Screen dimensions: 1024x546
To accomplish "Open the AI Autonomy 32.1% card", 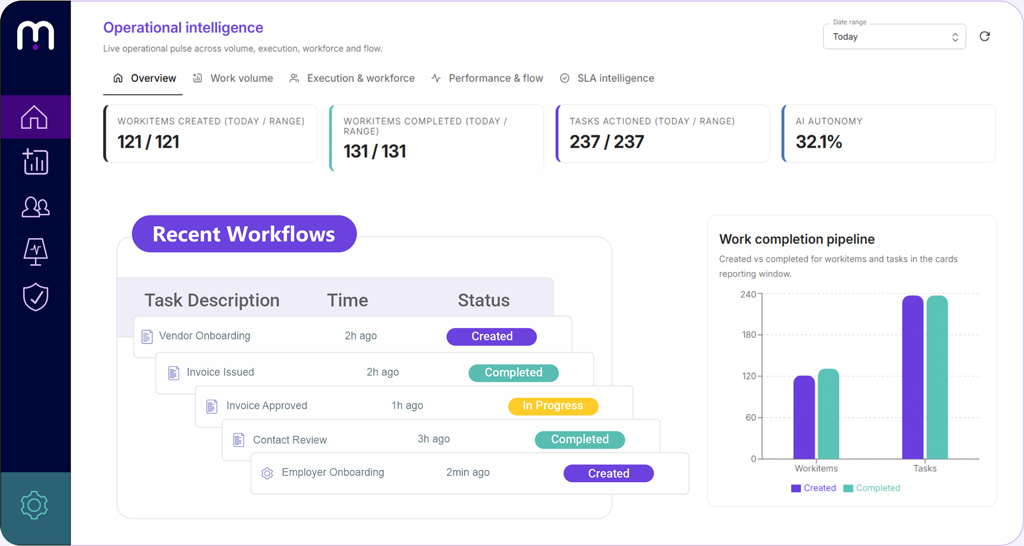I will [x=888, y=133].
